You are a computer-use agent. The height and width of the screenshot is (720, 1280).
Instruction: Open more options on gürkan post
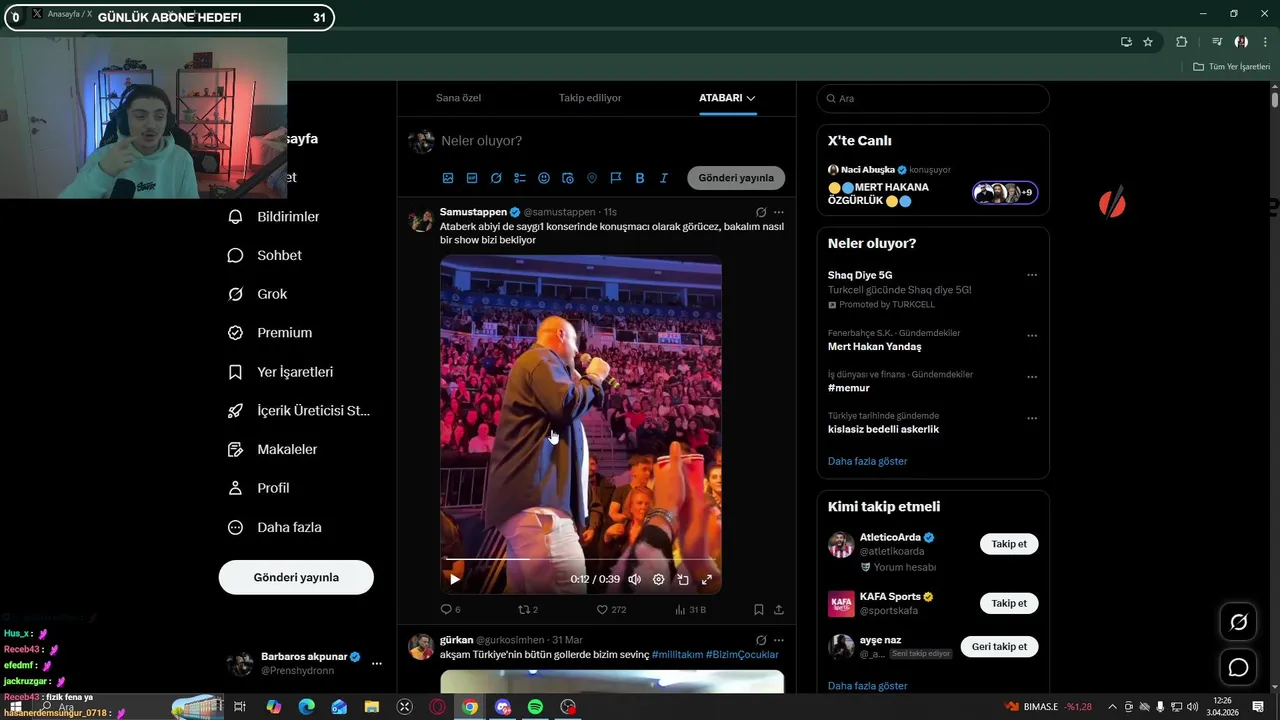779,640
